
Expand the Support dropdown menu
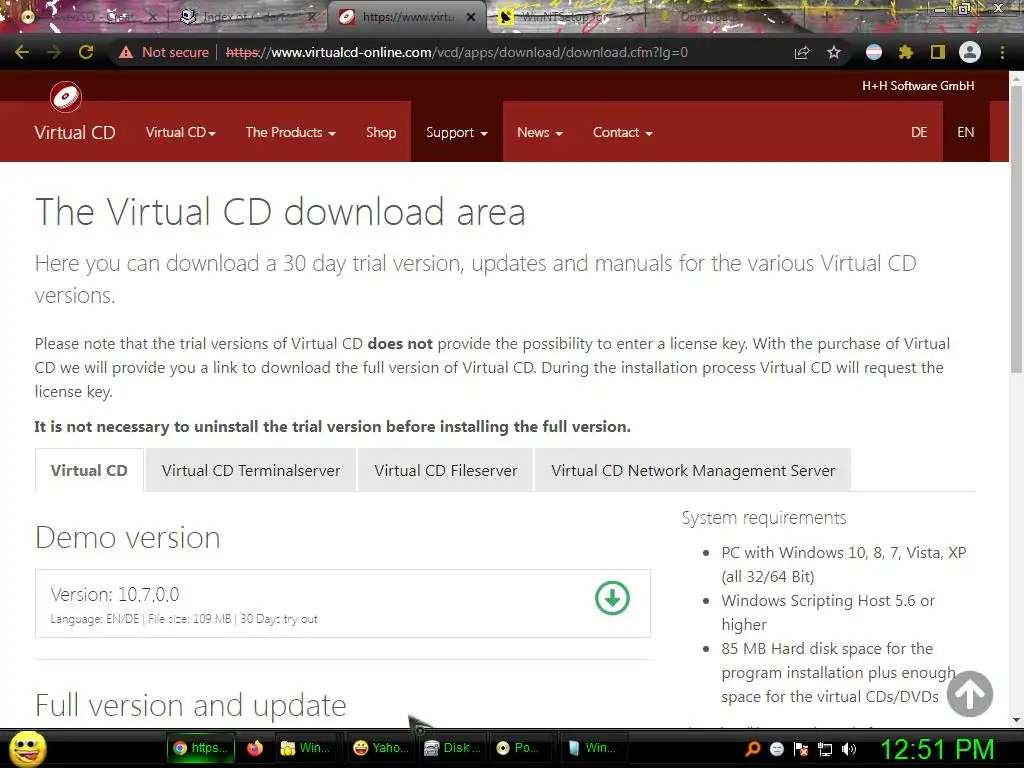click(x=456, y=133)
